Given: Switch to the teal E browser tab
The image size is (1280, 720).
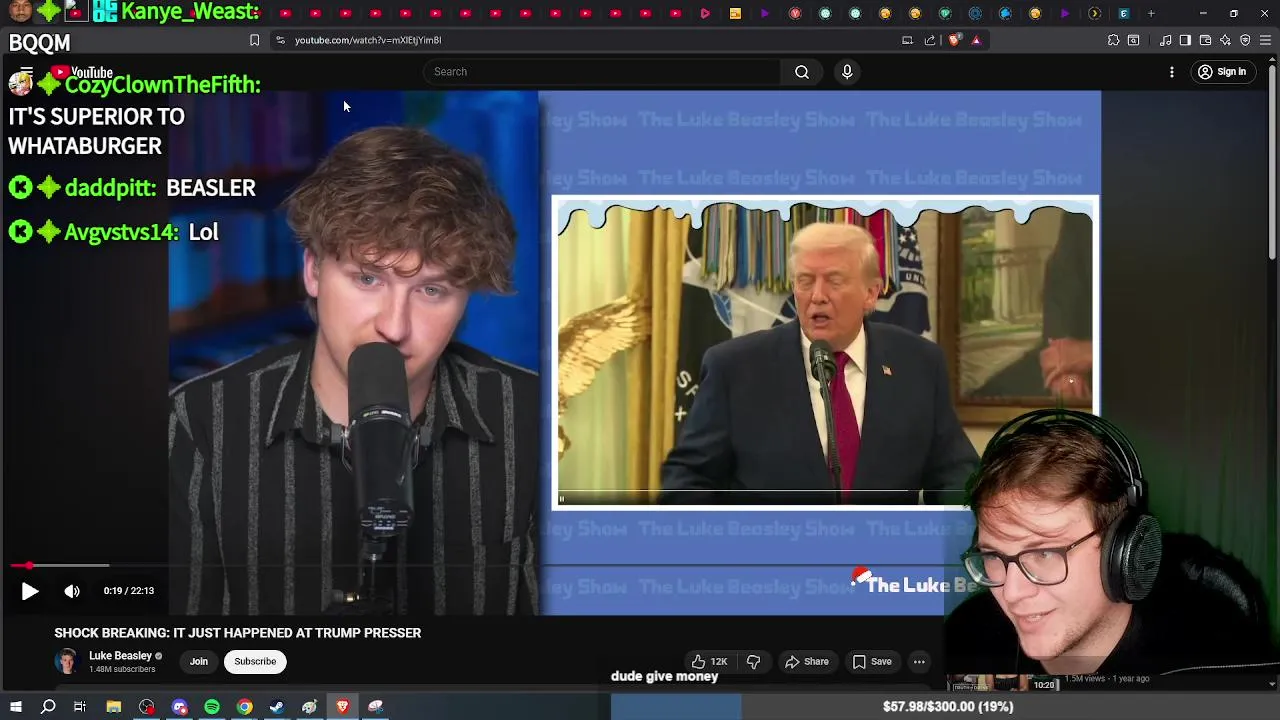Looking at the screenshot, I should [x=1124, y=13].
